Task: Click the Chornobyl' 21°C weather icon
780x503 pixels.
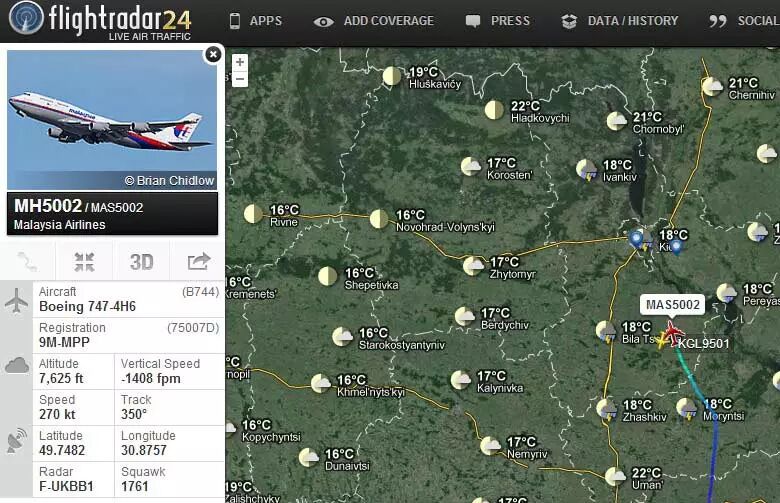Action: click(x=617, y=121)
